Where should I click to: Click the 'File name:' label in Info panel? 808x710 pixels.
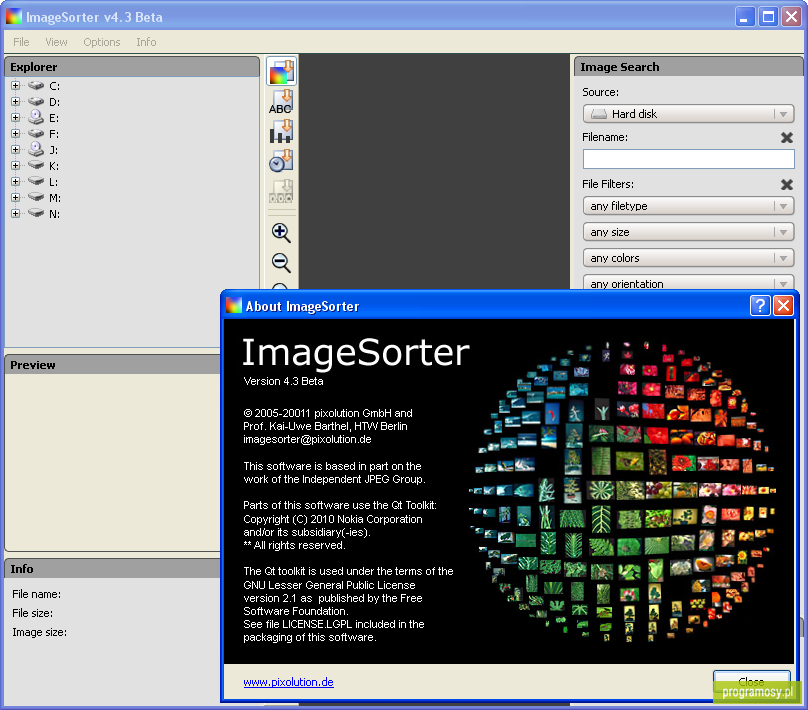(x=37, y=594)
